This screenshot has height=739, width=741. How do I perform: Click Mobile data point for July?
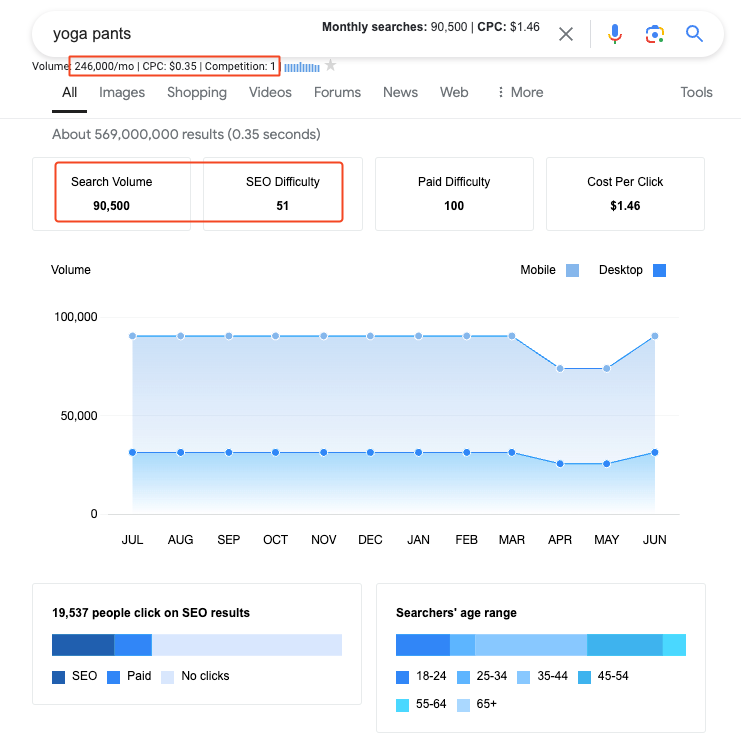tap(132, 336)
